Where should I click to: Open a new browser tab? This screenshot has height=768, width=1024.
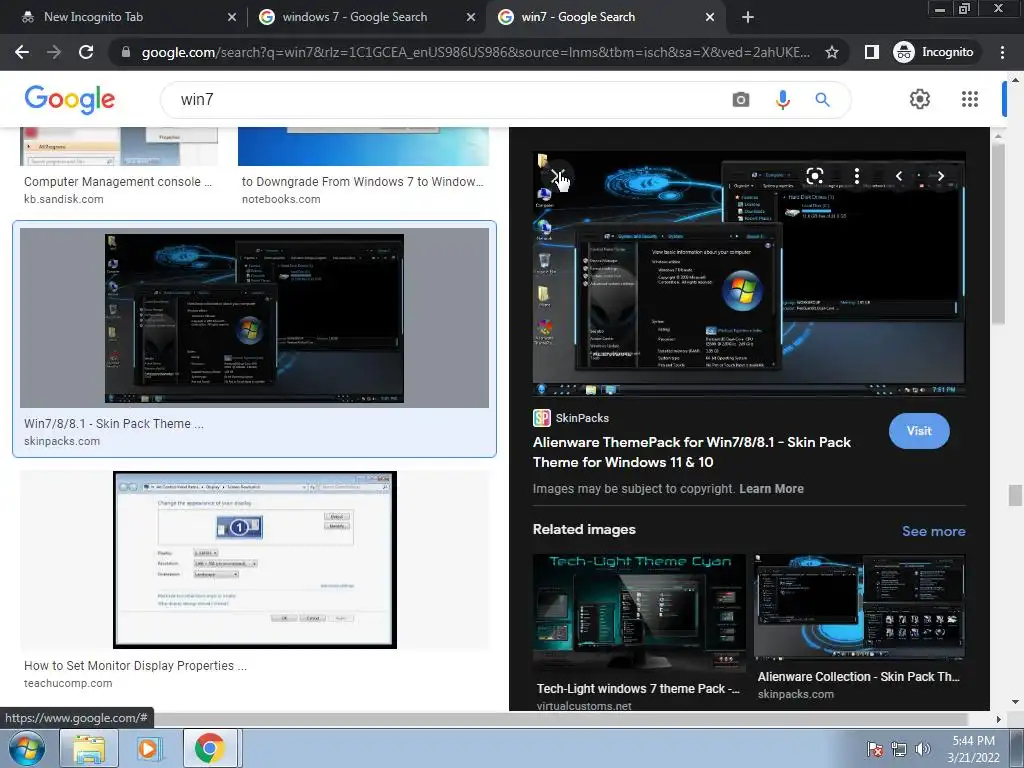click(748, 17)
